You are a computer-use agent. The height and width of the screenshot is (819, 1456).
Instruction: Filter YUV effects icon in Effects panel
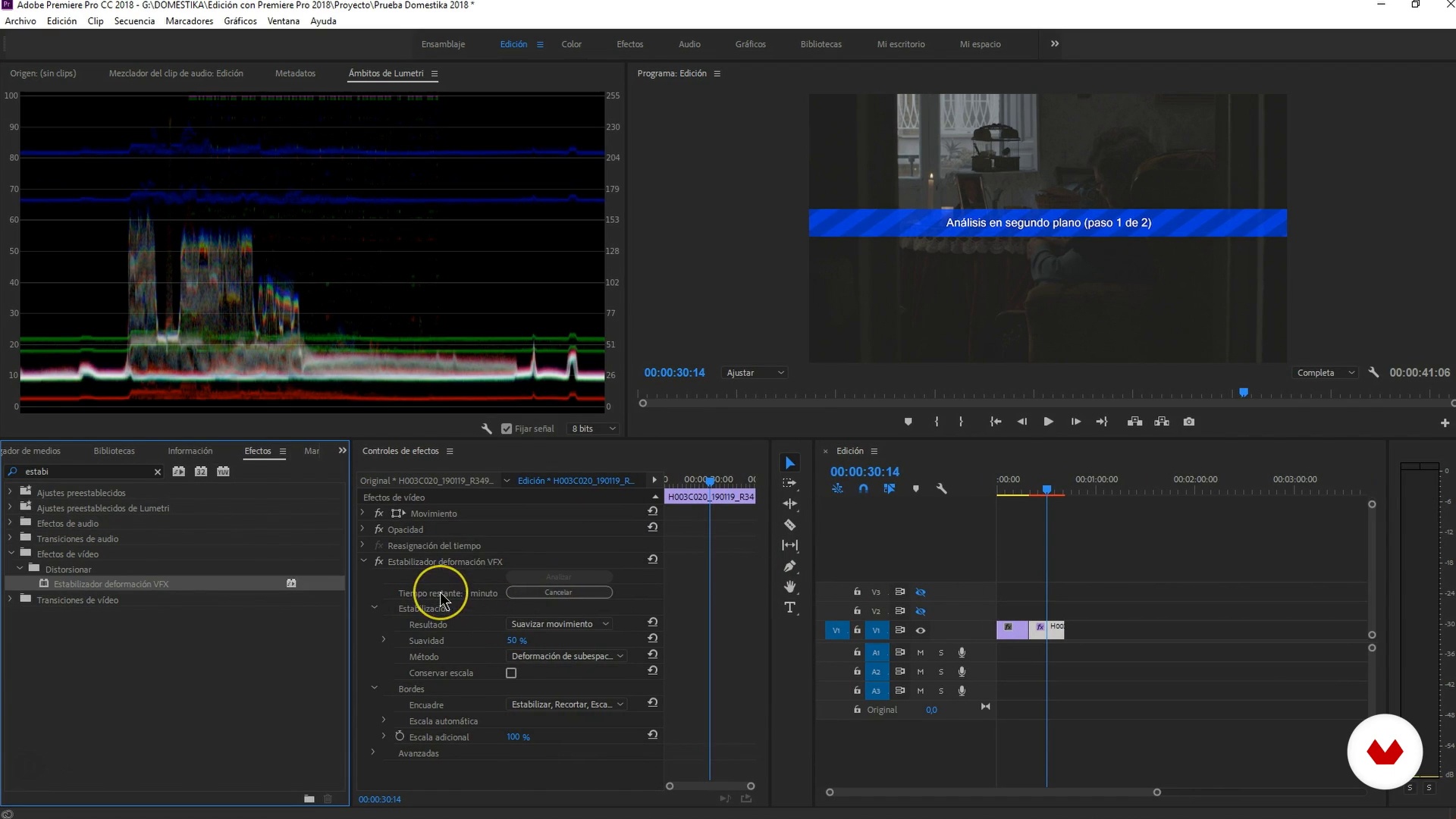coord(223,472)
